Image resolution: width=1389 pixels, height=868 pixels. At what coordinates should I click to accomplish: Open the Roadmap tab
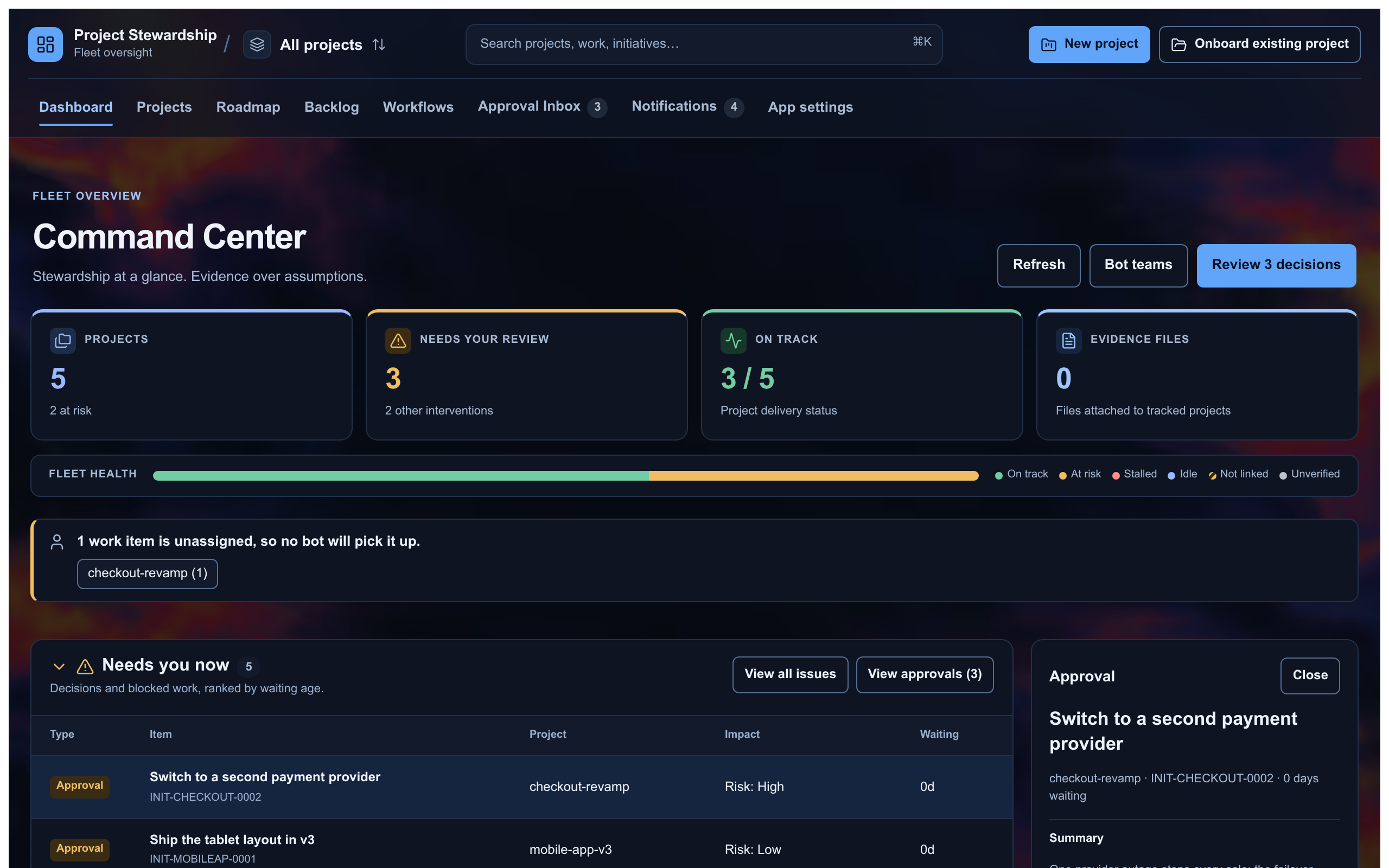[248, 107]
